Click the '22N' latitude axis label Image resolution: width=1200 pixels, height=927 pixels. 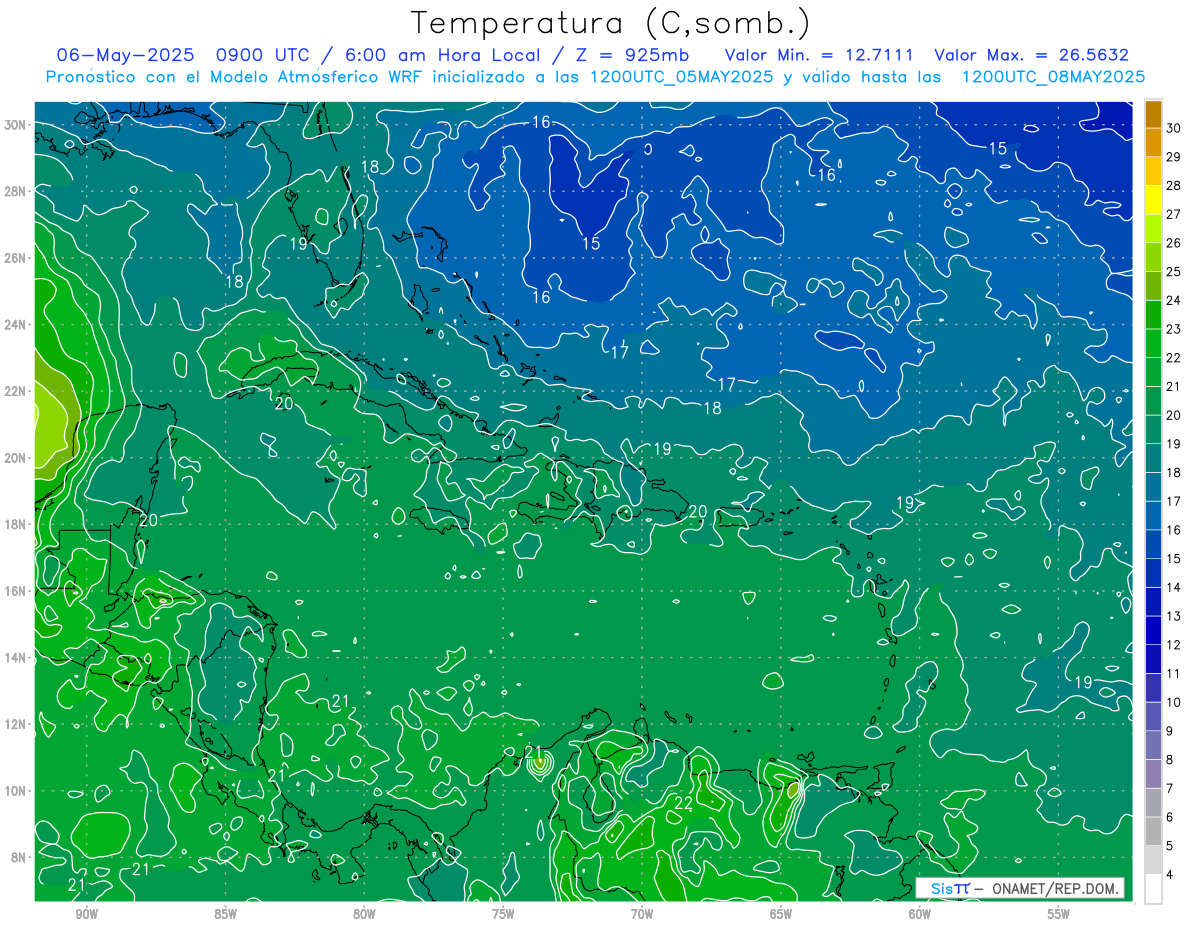[16, 391]
